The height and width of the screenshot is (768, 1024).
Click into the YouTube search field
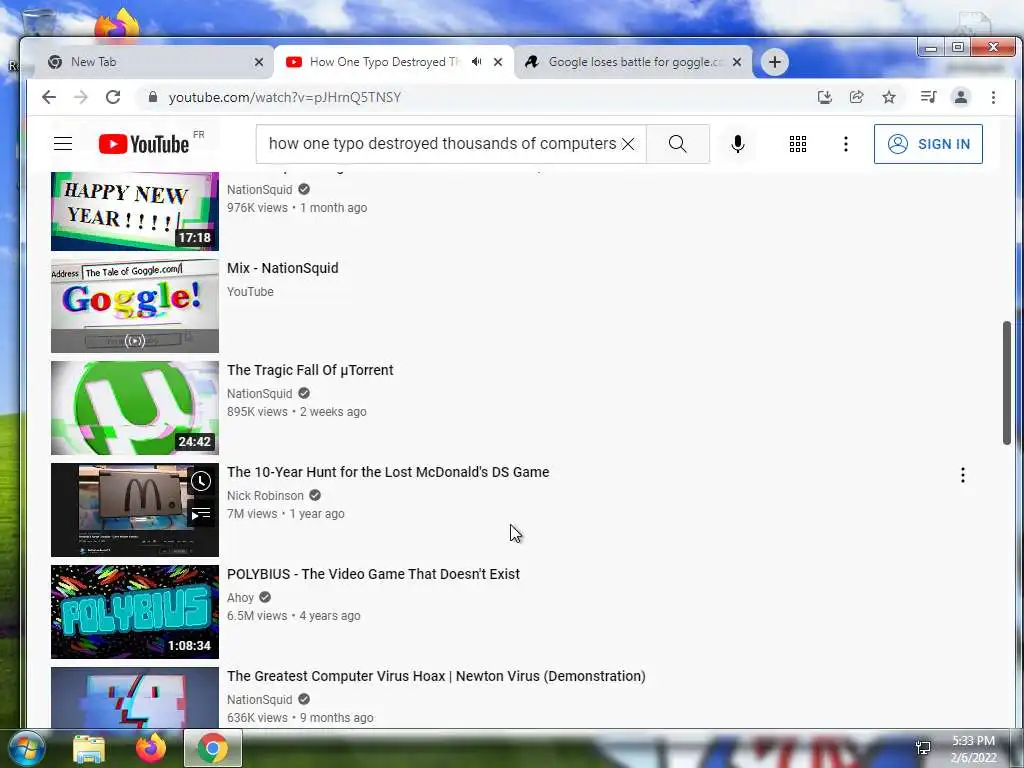[442, 144]
